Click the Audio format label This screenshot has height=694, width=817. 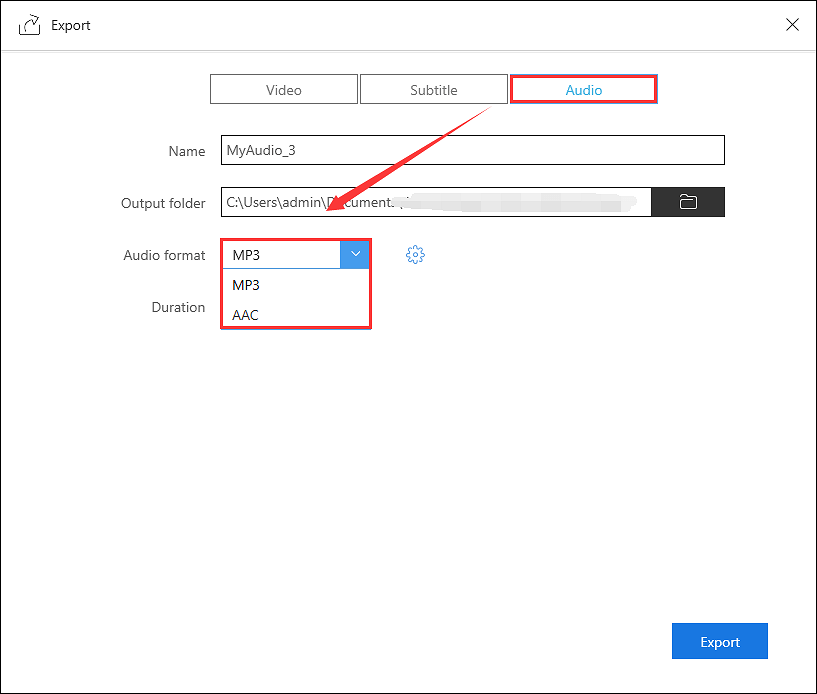[x=164, y=256]
